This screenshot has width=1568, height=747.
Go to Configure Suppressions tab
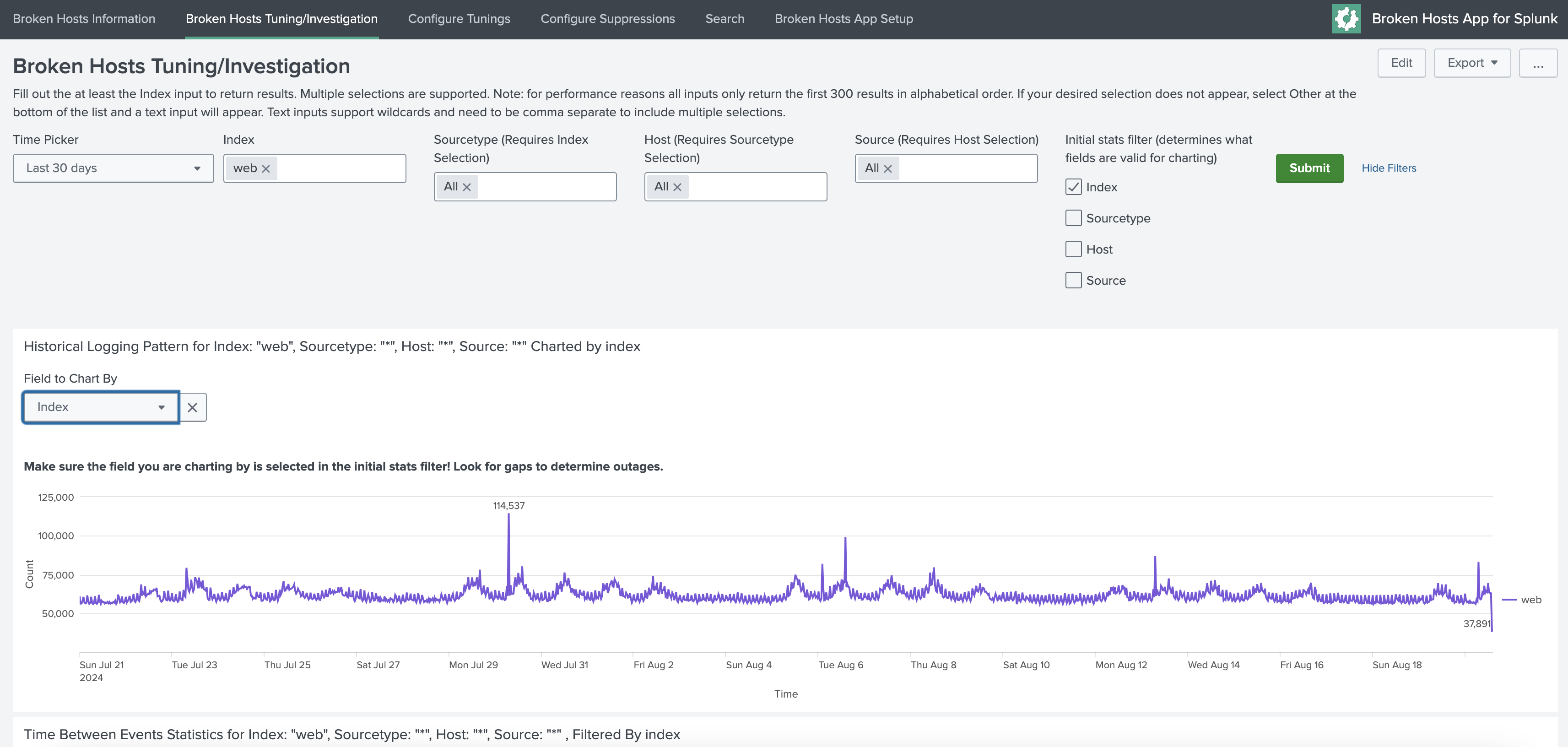click(607, 19)
